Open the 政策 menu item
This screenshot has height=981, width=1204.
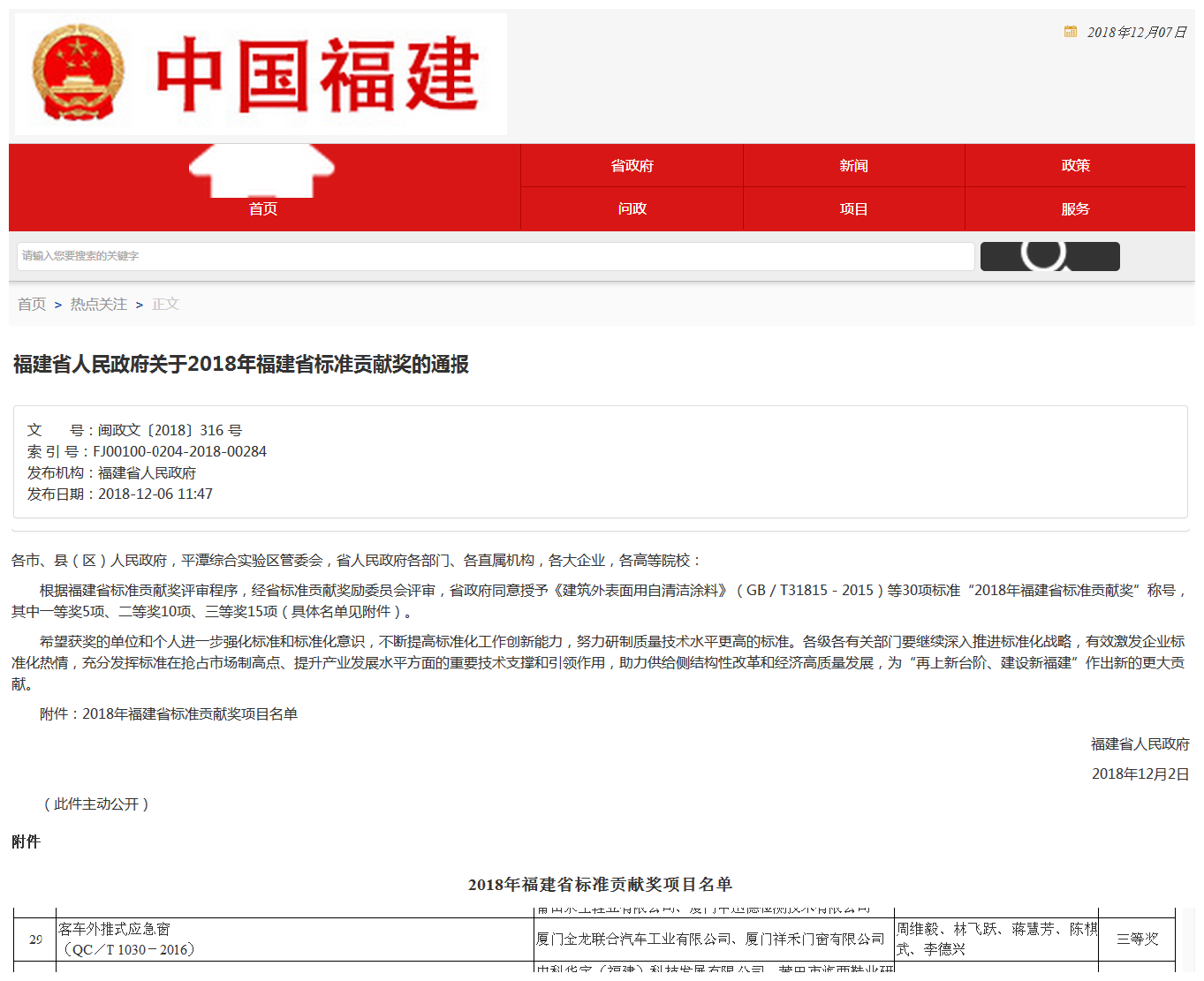[x=1075, y=165]
